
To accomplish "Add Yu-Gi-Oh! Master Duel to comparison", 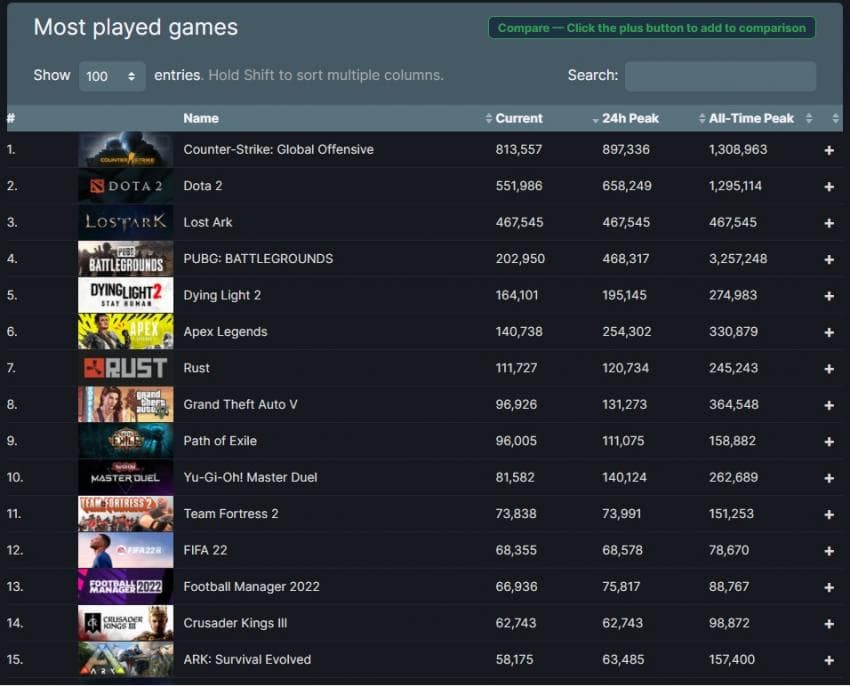I will (x=829, y=478).
